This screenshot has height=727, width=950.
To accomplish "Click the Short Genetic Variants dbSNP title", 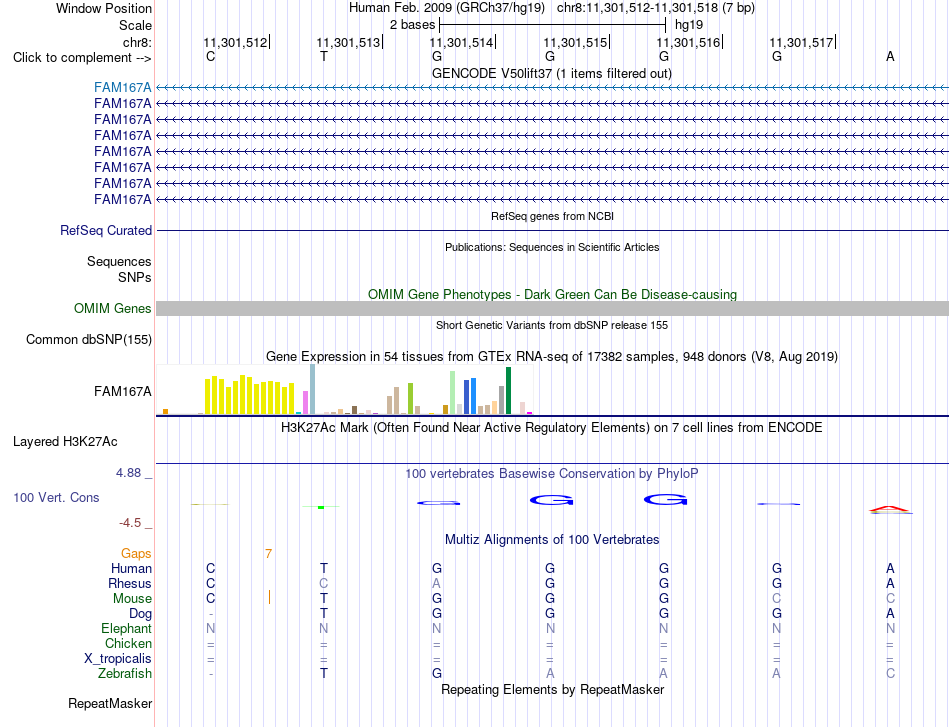I will 552,325.
